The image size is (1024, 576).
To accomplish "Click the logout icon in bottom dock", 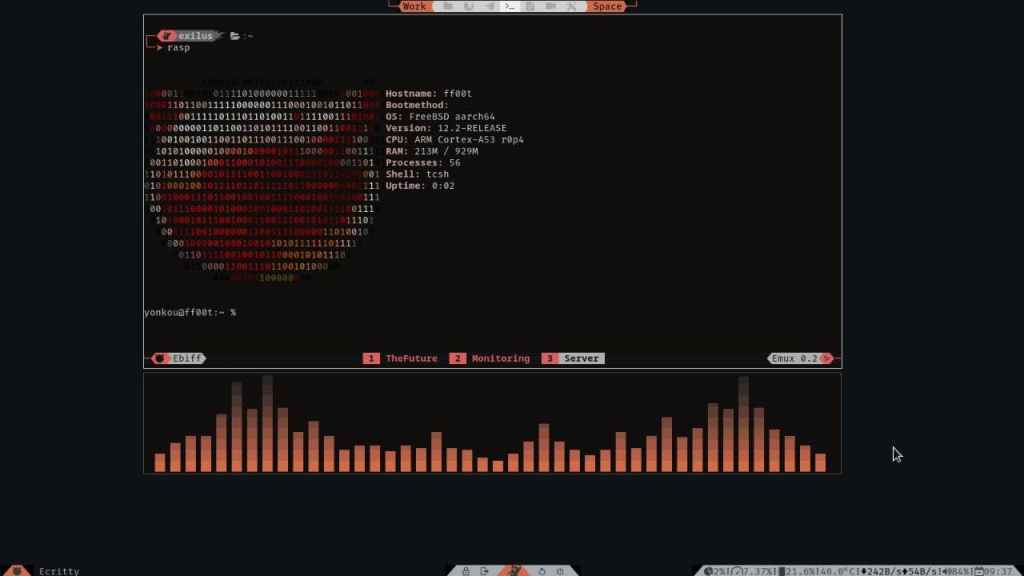I will tap(485, 570).
